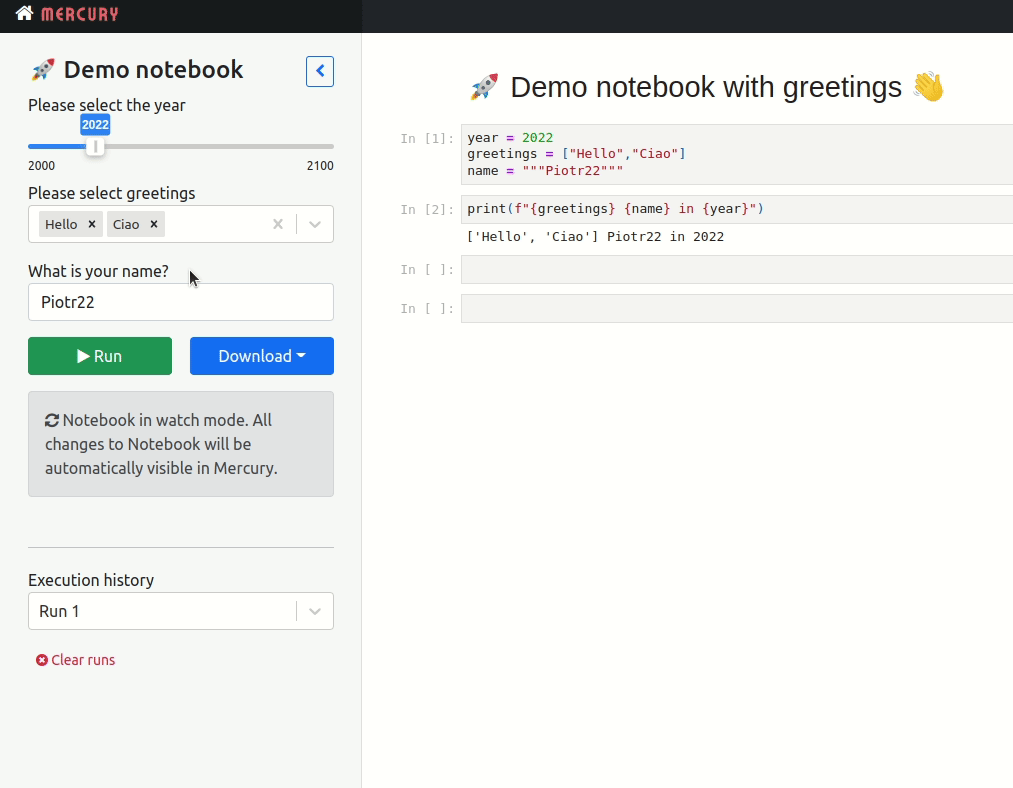Open the Mercury logo link
The image size is (1013, 788).
79,14
